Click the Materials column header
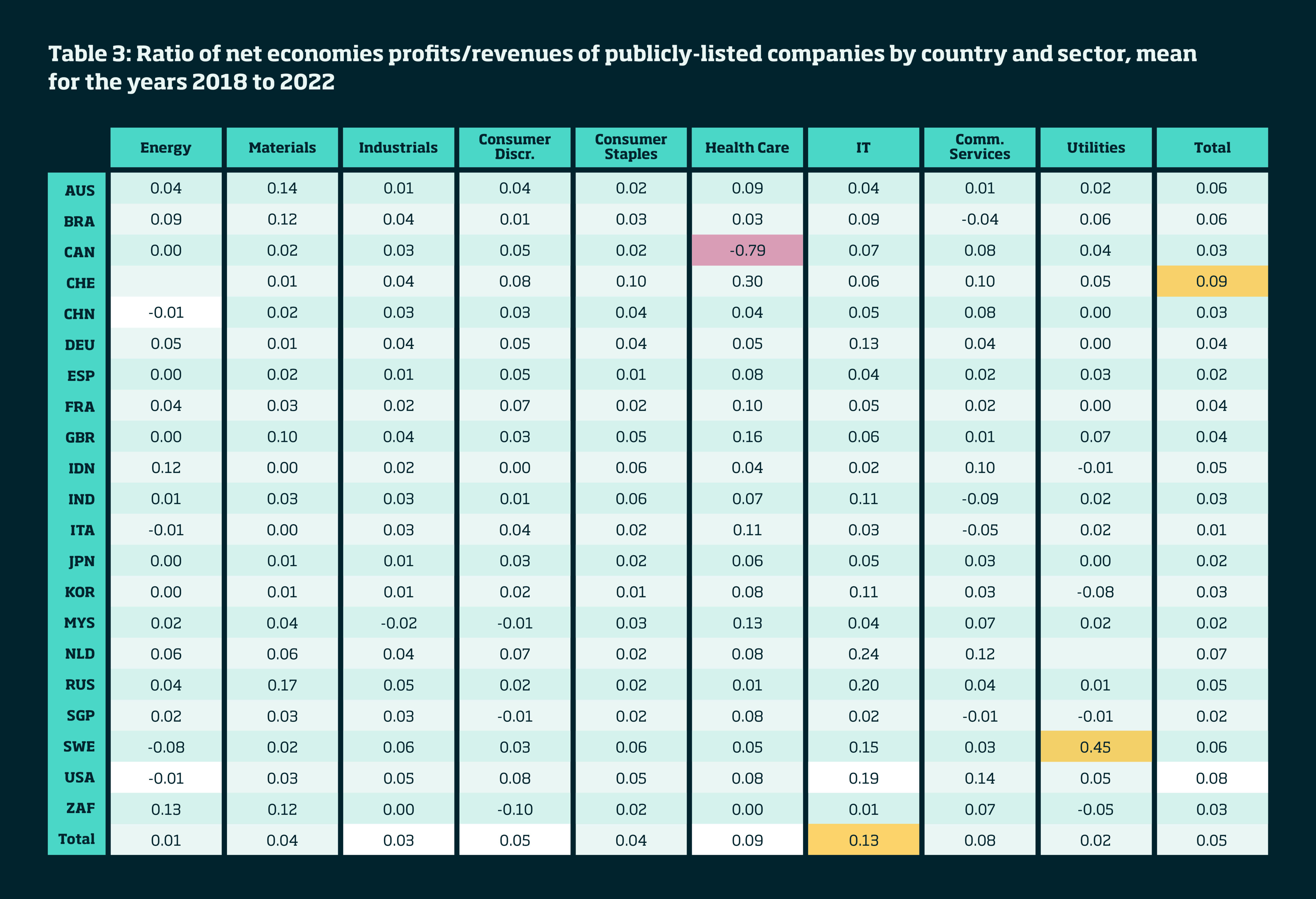Screen dimensions: 1316x899 click(282, 148)
